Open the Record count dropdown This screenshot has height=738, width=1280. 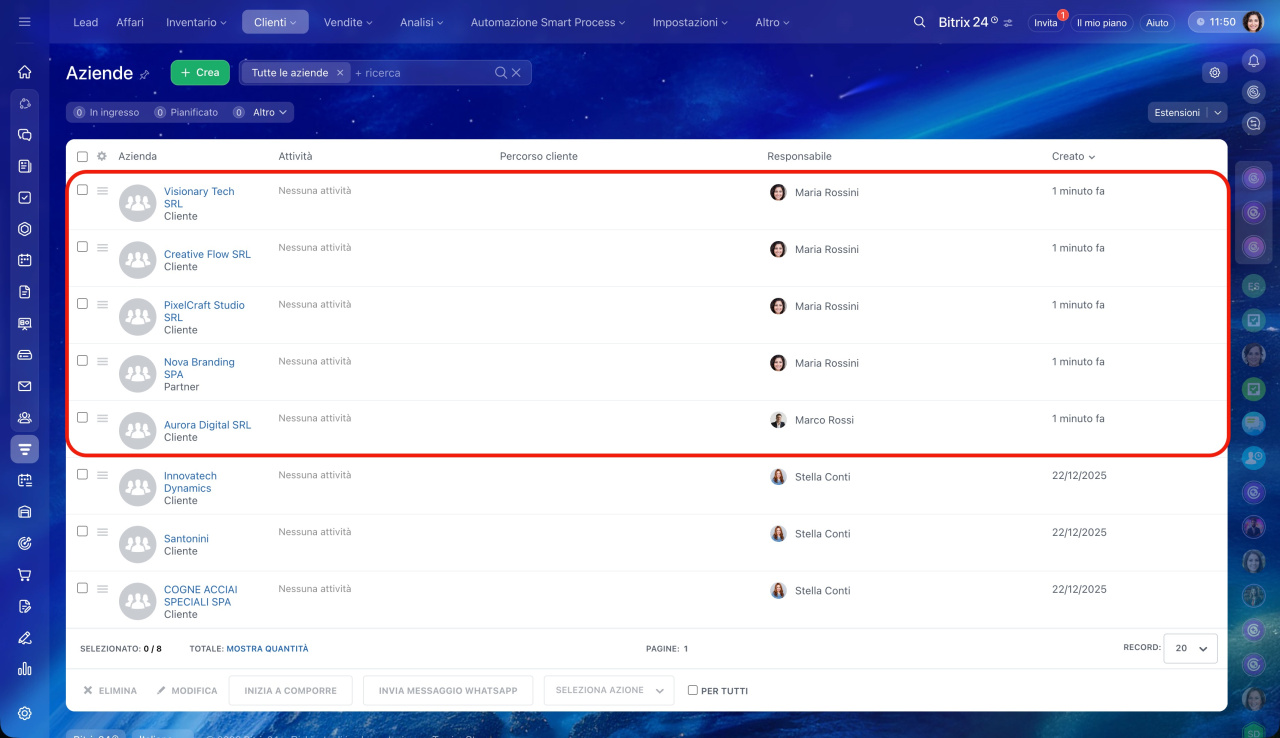pos(1191,648)
